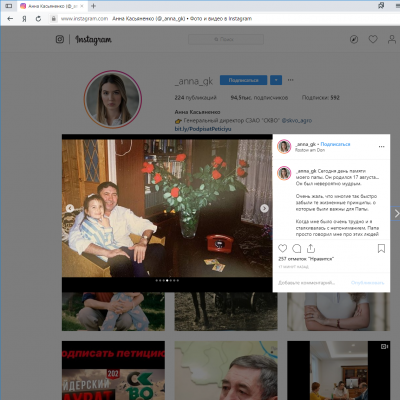
Task: Expand the suggested accounts dropdown arrow
Action: pos(276,80)
